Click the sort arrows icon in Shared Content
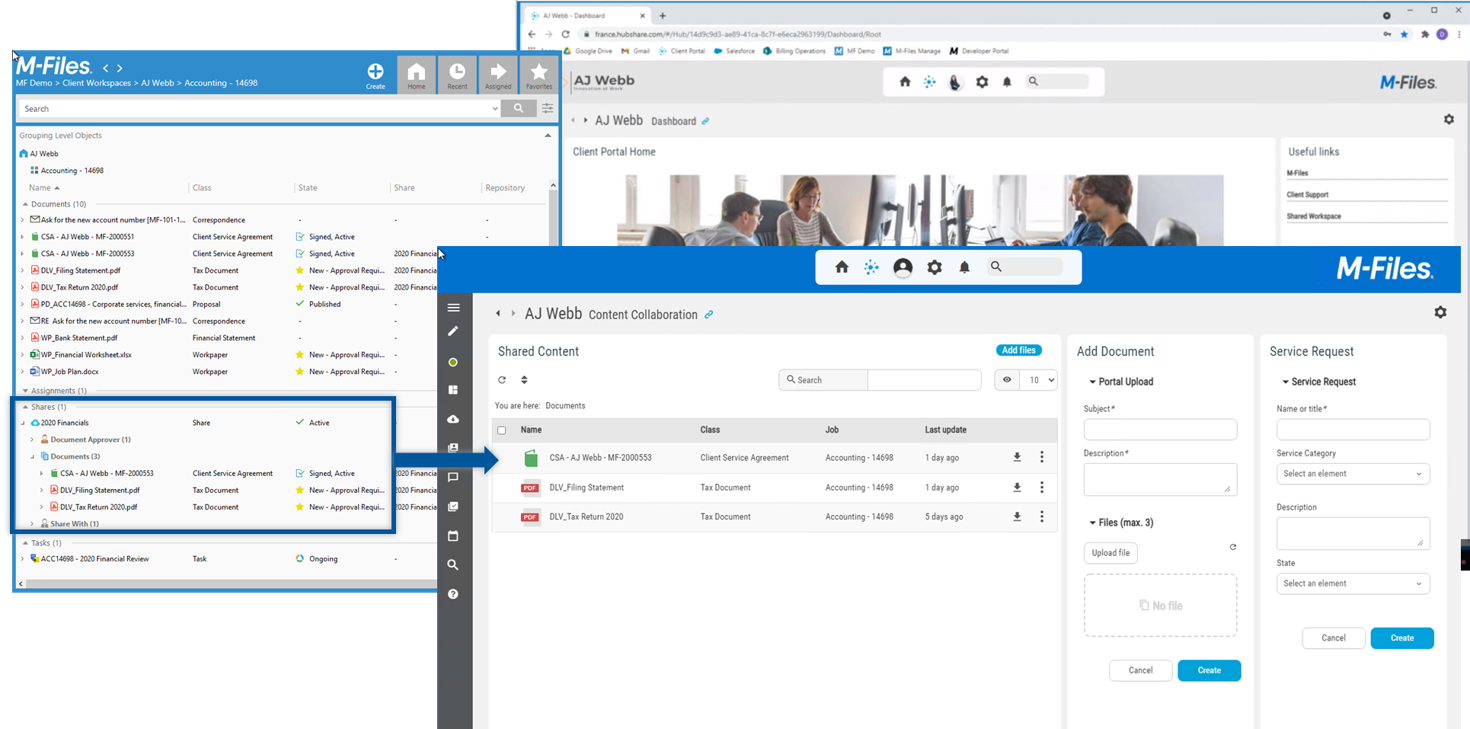 (524, 380)
